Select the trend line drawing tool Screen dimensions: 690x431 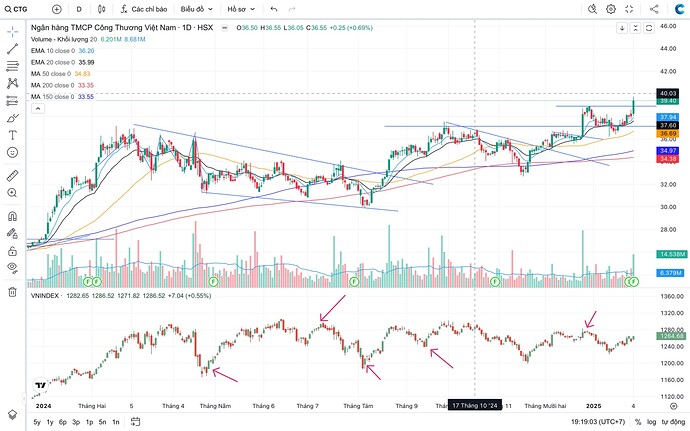click(11, 48)
